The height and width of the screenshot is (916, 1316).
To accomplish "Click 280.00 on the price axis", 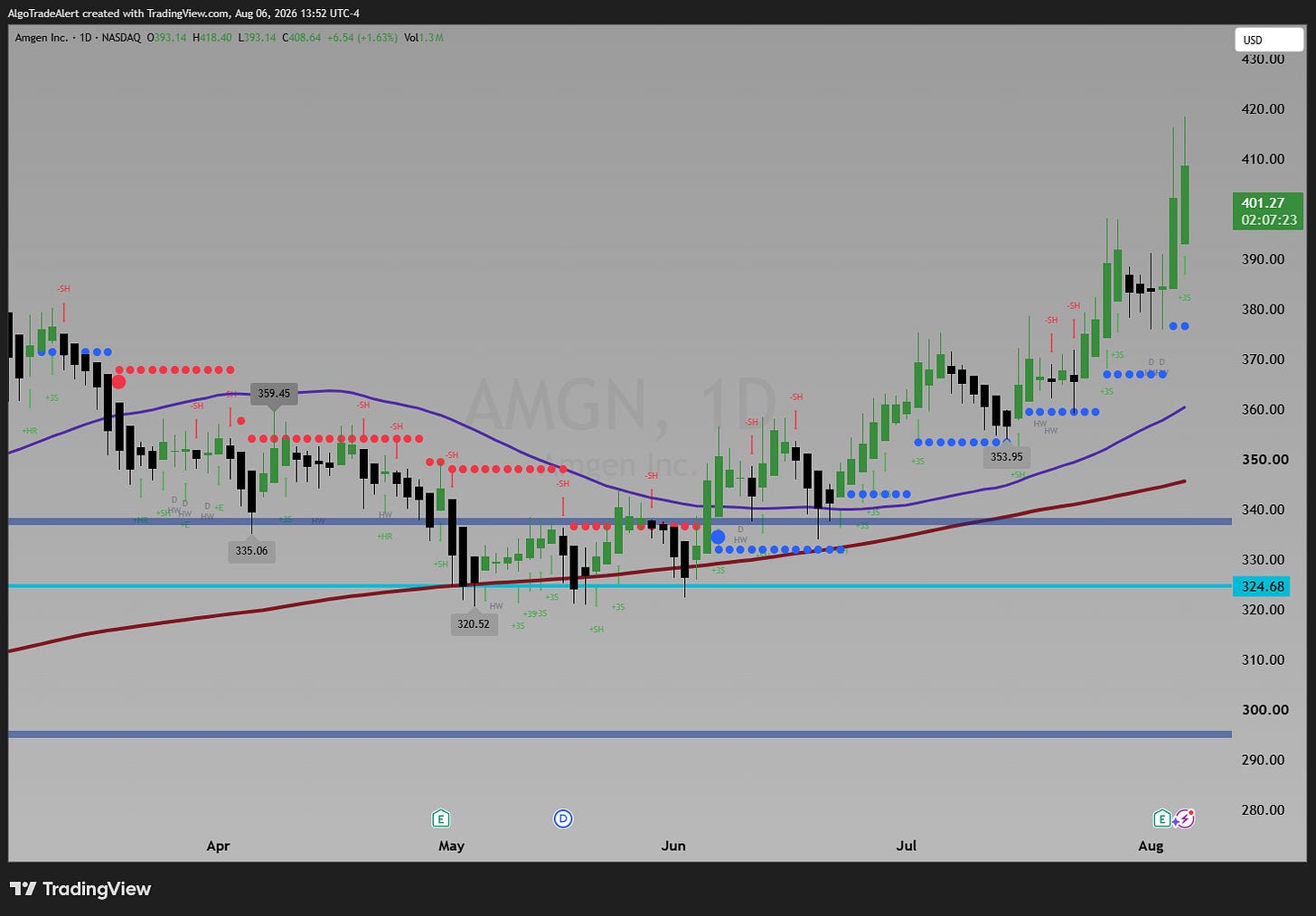I will coord(1263,809).
